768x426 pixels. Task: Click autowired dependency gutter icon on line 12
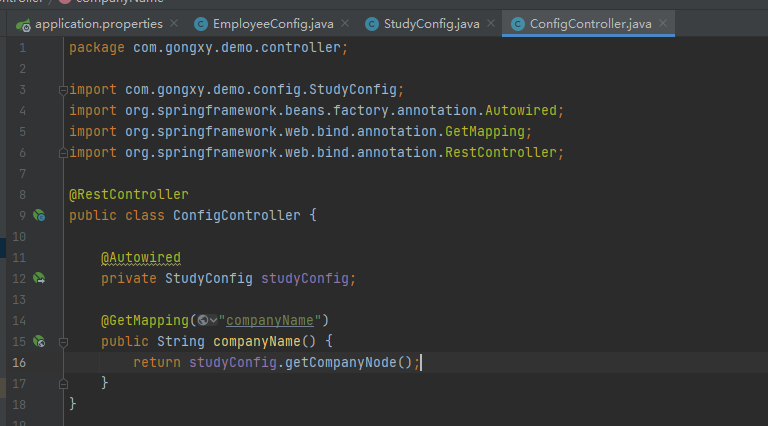39,278
